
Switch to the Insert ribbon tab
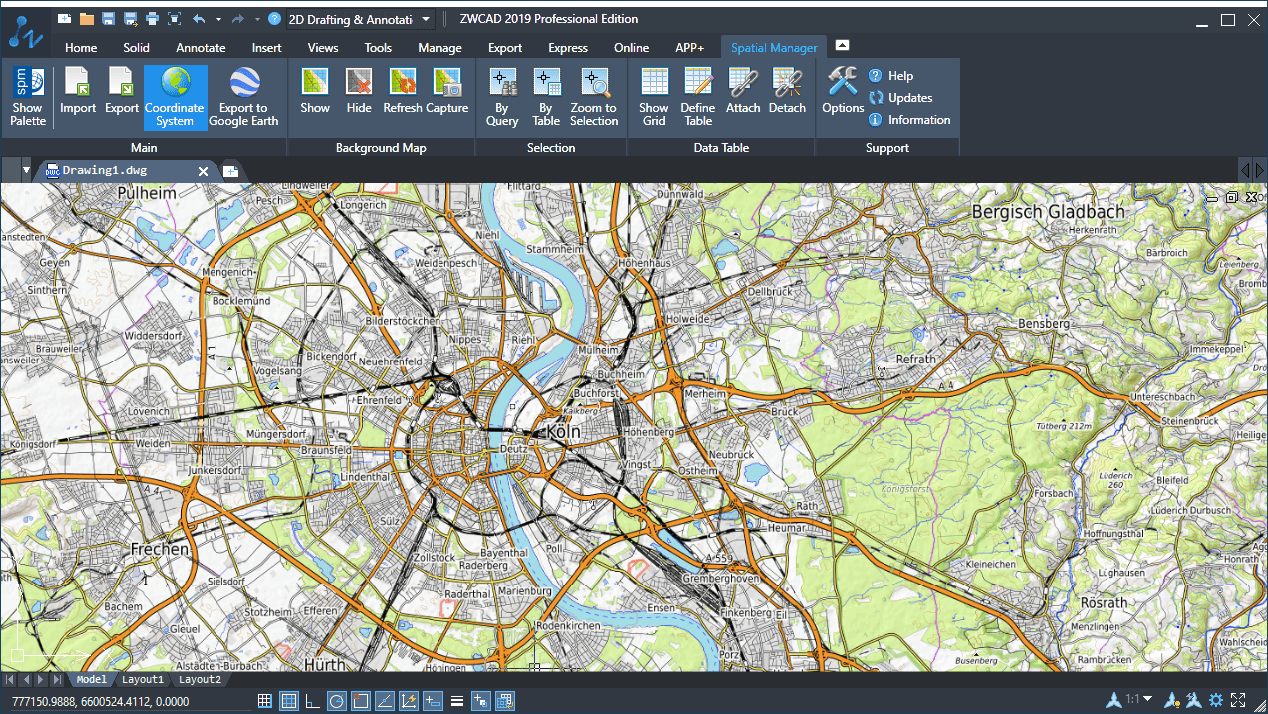coord(267,48)
